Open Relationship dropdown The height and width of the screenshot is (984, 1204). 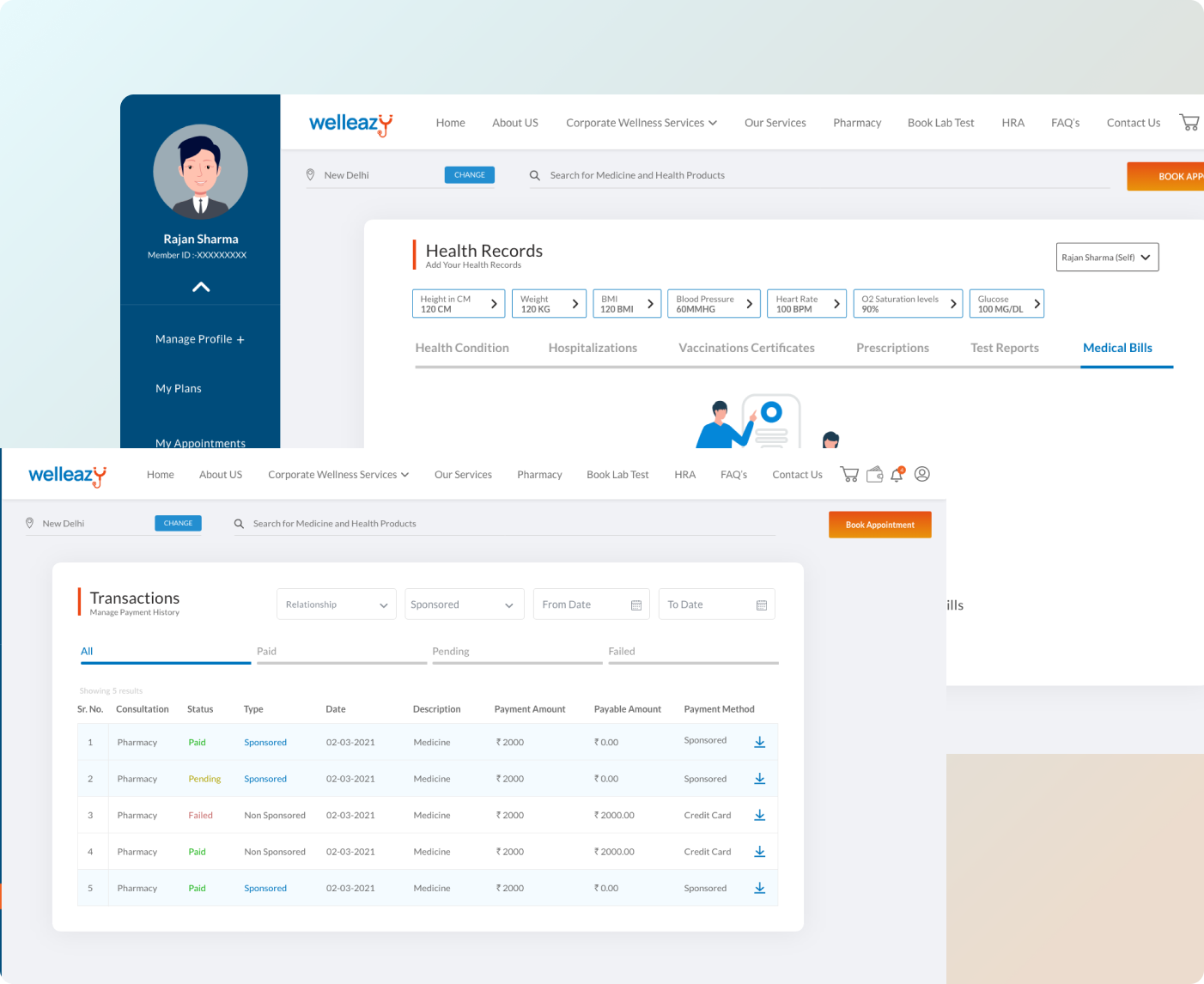click(x=337, y=604)
